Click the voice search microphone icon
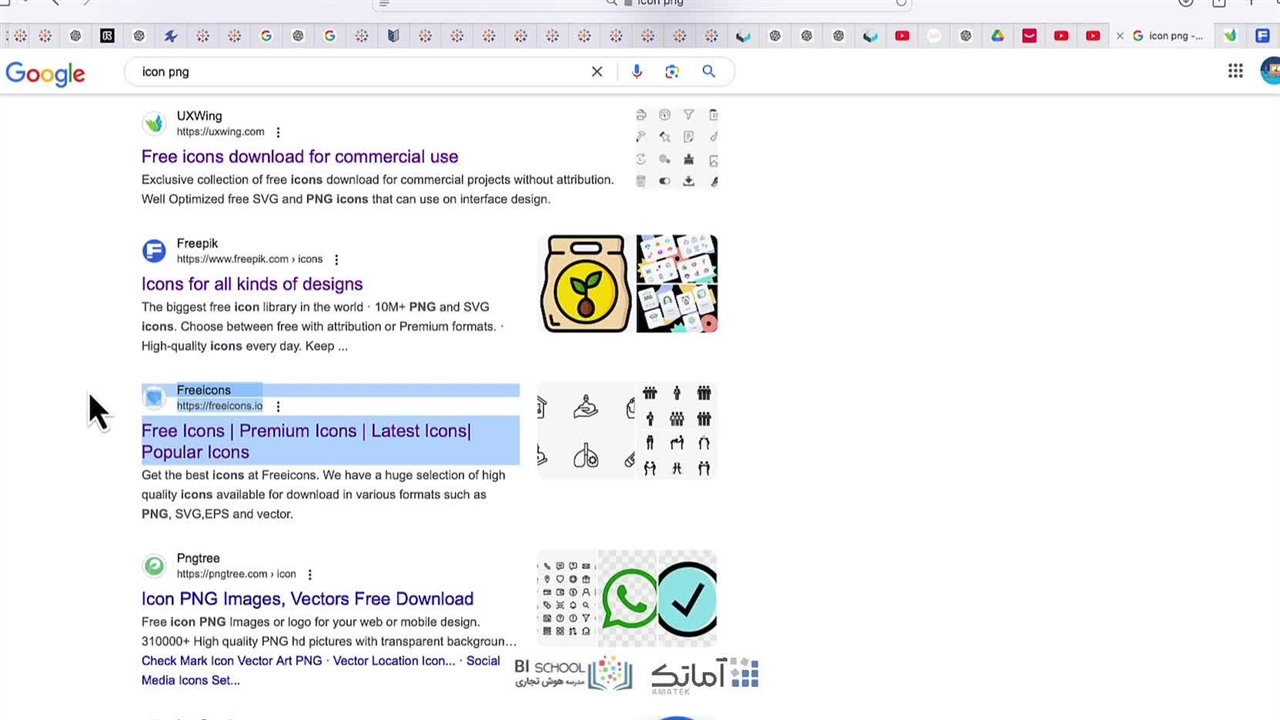Image resolution: width=1280 pixels, height=720 pixels. click(x=637, y=72)
